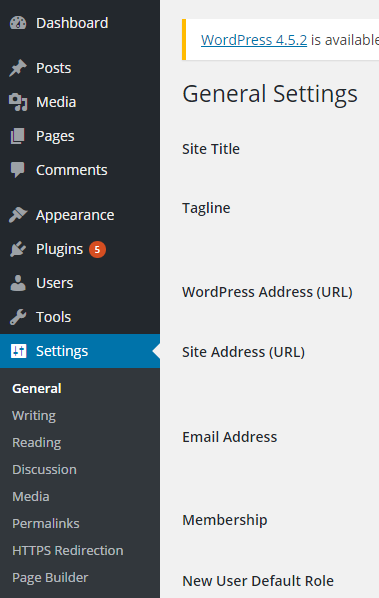
Task: Open the Dashboard menu item
Action: click(x=72, y=23)
